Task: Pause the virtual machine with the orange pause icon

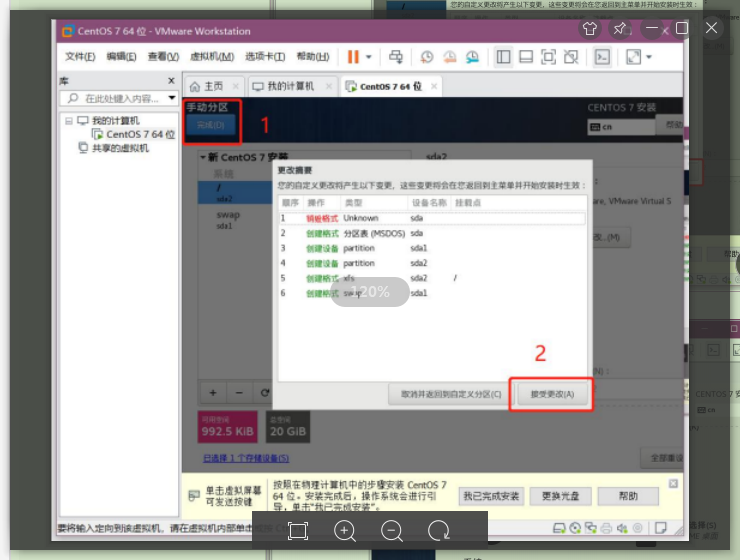Action: pyautogui.click(x=353, y=57)
